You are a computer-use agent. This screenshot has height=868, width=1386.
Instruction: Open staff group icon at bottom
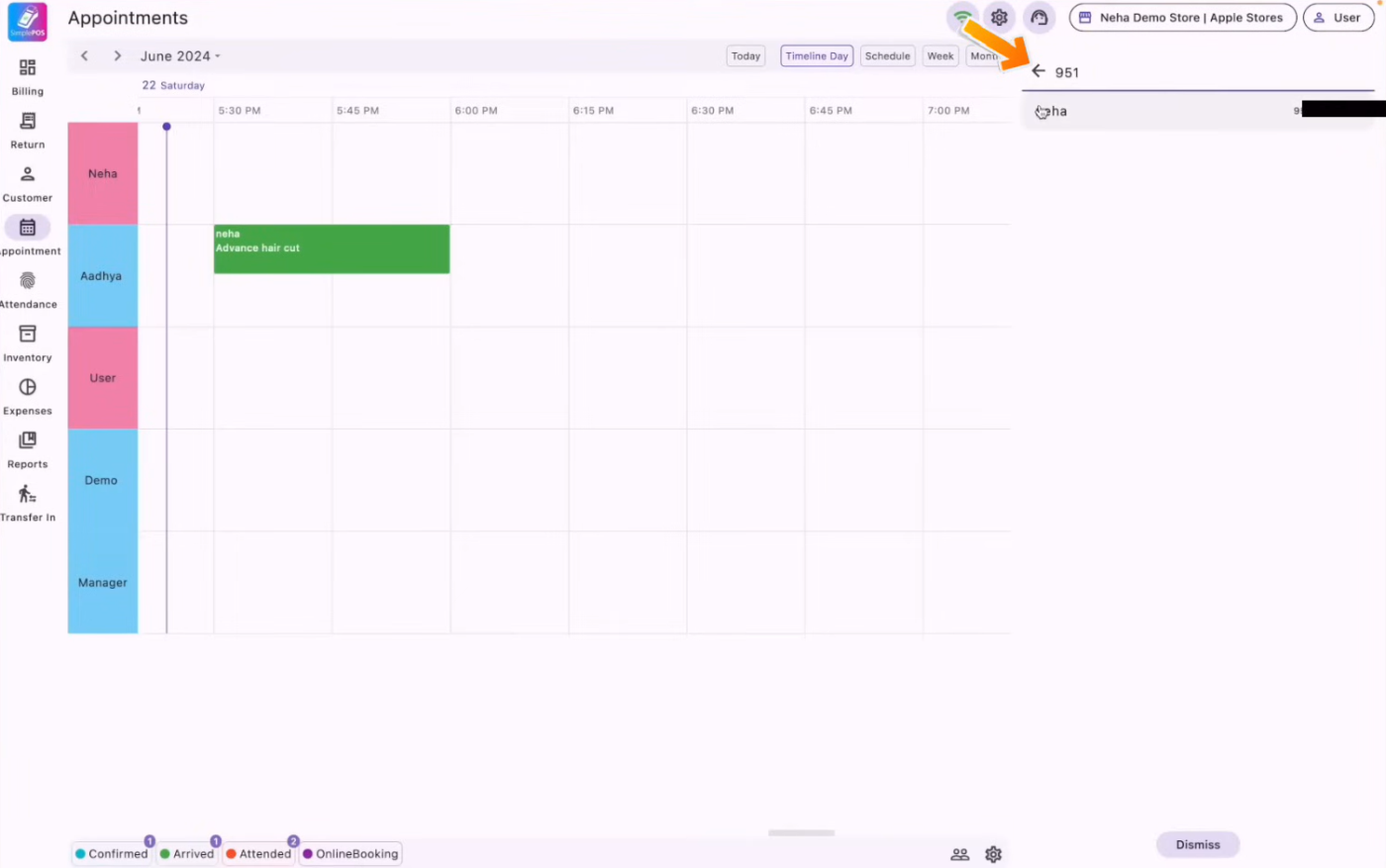pyautogui.click(x=960, y=854)
